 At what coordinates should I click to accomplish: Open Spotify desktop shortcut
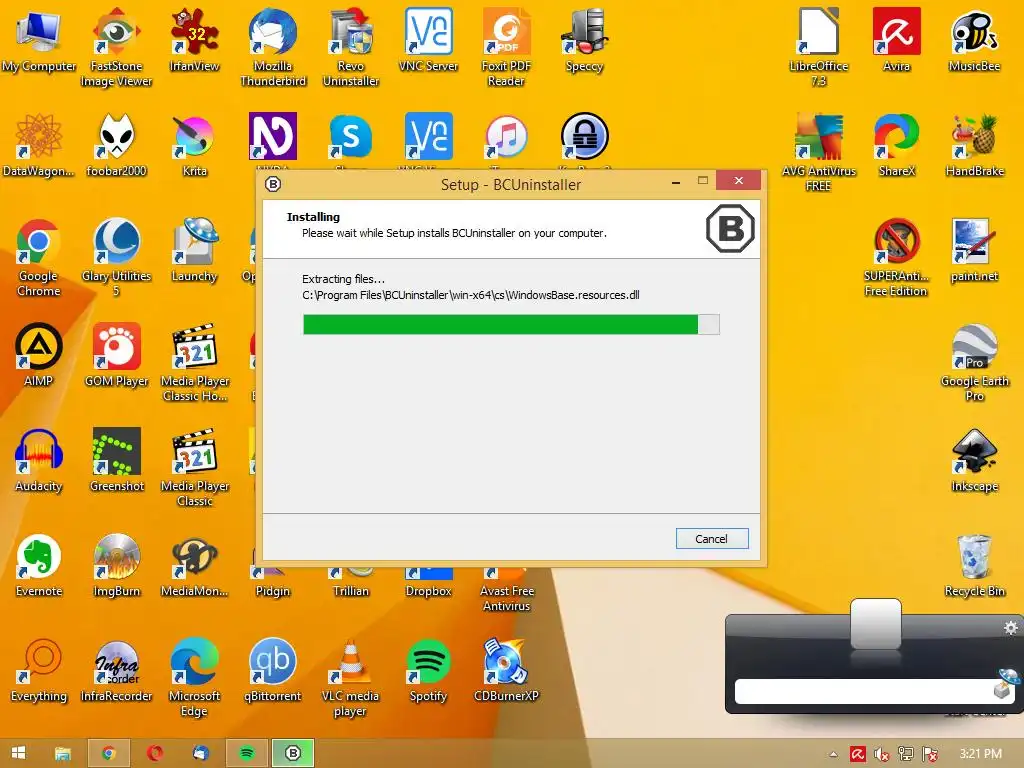click(428, 671)
